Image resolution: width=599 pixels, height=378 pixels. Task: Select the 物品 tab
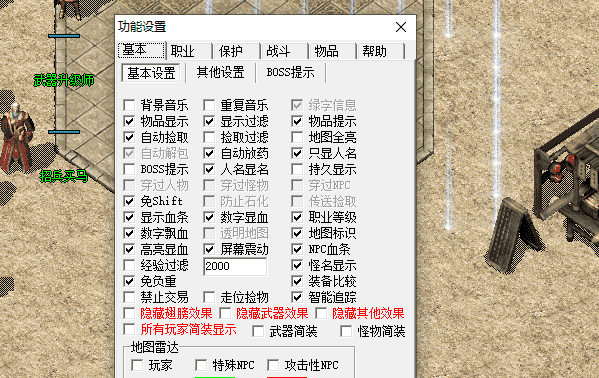332,51
